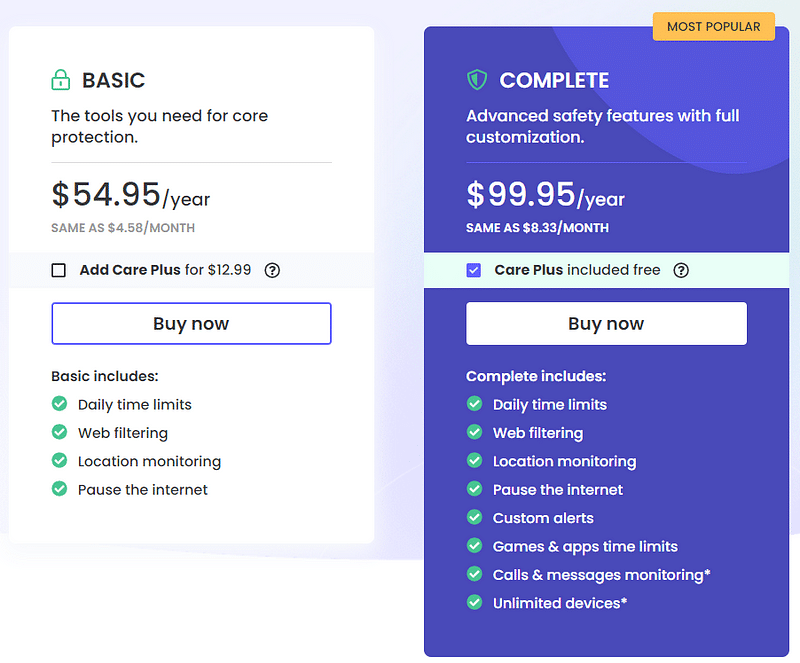Click the Most Popular badge
Image resolution: width=800 pixels, height=663 pixels.
pos(714,27)
